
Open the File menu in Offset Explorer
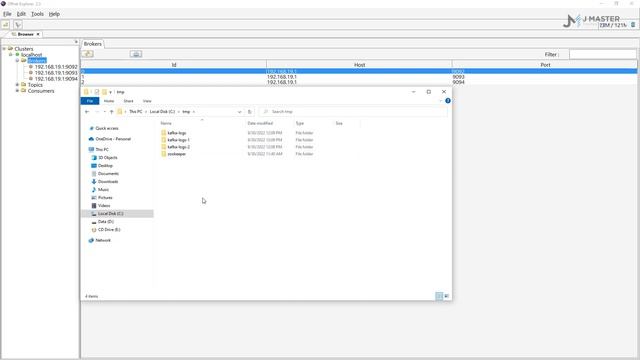tap(7, 14)
